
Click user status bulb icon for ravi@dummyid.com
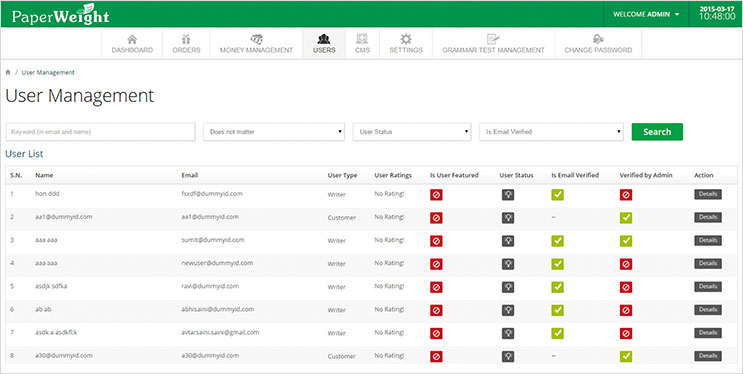tap(508, 287)
